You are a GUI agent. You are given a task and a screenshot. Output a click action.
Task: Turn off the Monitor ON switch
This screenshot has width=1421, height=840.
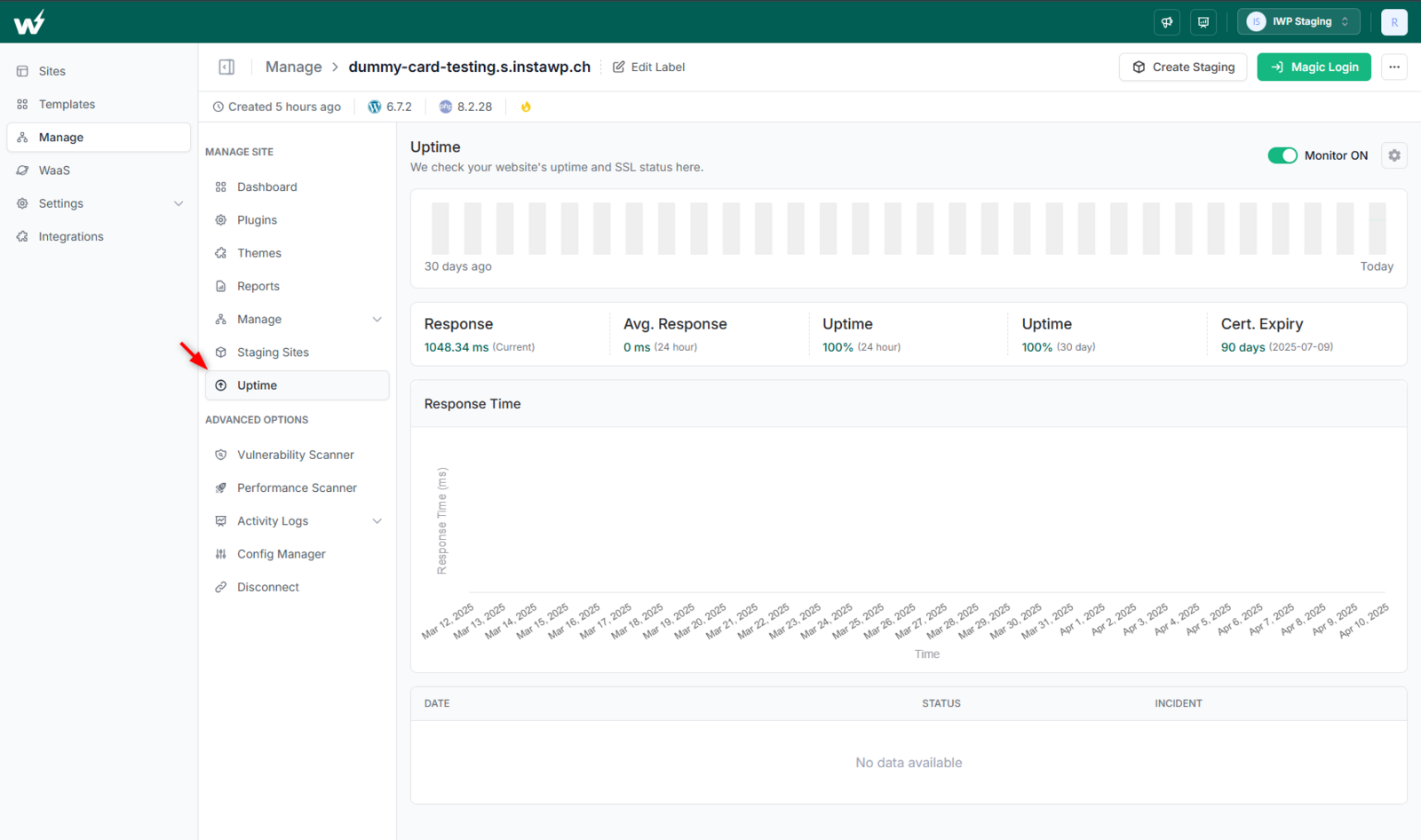(1282, 155)
